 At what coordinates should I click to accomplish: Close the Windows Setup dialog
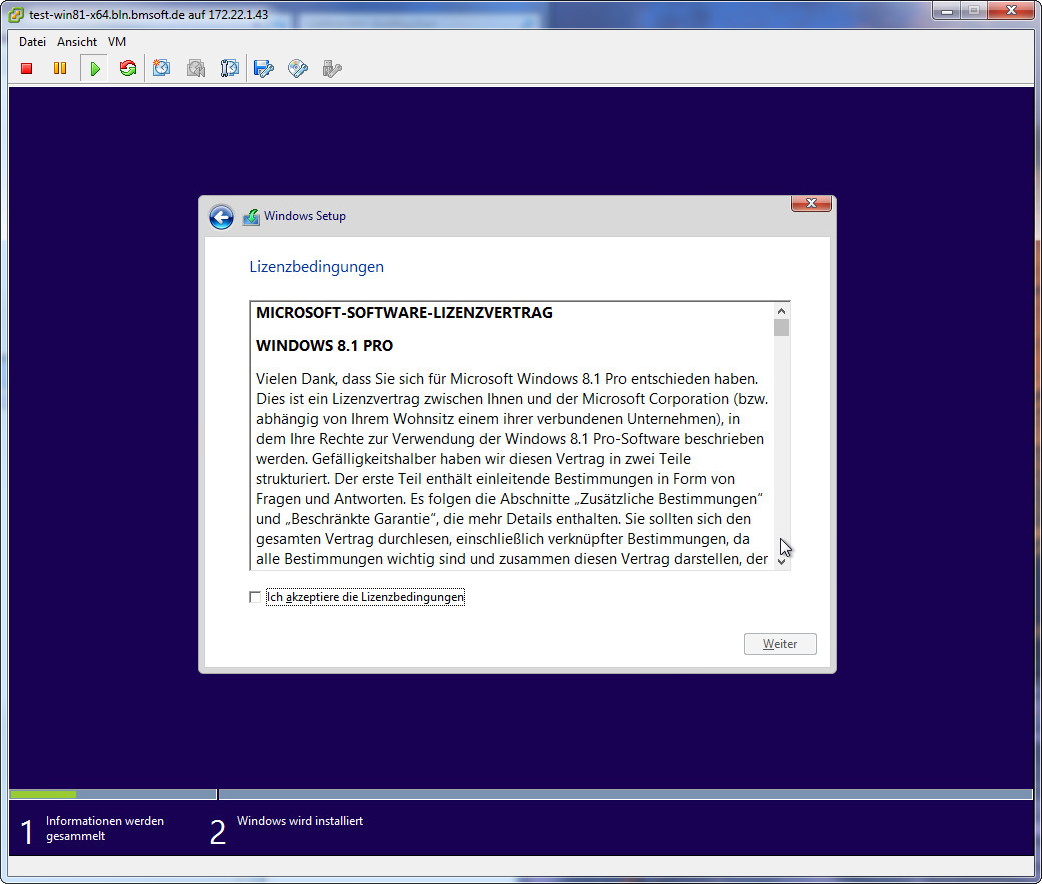(811, 203)
